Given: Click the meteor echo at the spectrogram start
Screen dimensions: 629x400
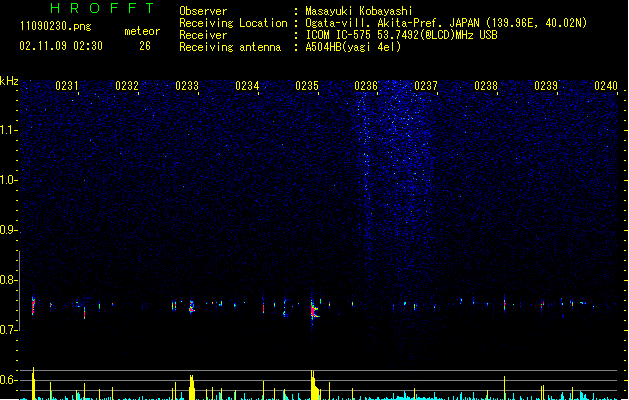Looking at the screenshot, I should tap(33, 305).
